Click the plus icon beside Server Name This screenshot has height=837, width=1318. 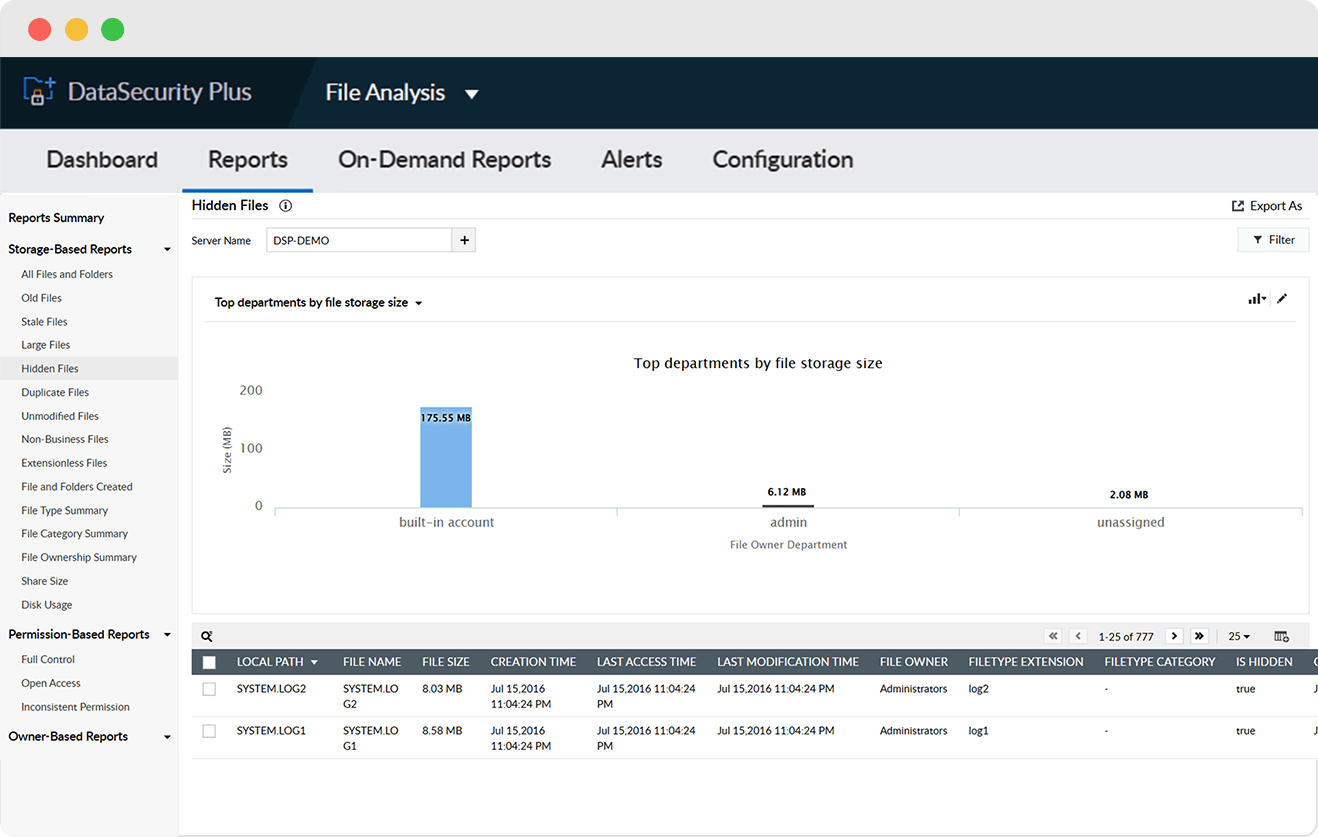click(x=463, y=240)
